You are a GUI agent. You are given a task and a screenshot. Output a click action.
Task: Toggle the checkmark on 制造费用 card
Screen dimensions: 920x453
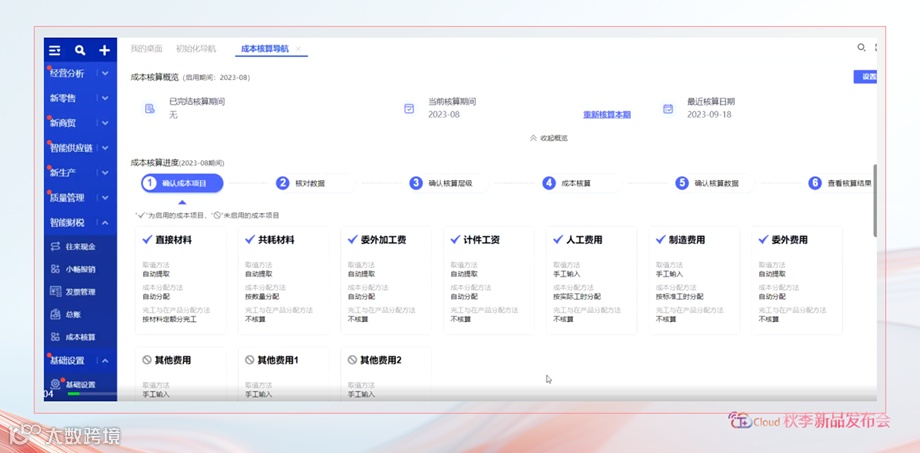tap(661, 239)
